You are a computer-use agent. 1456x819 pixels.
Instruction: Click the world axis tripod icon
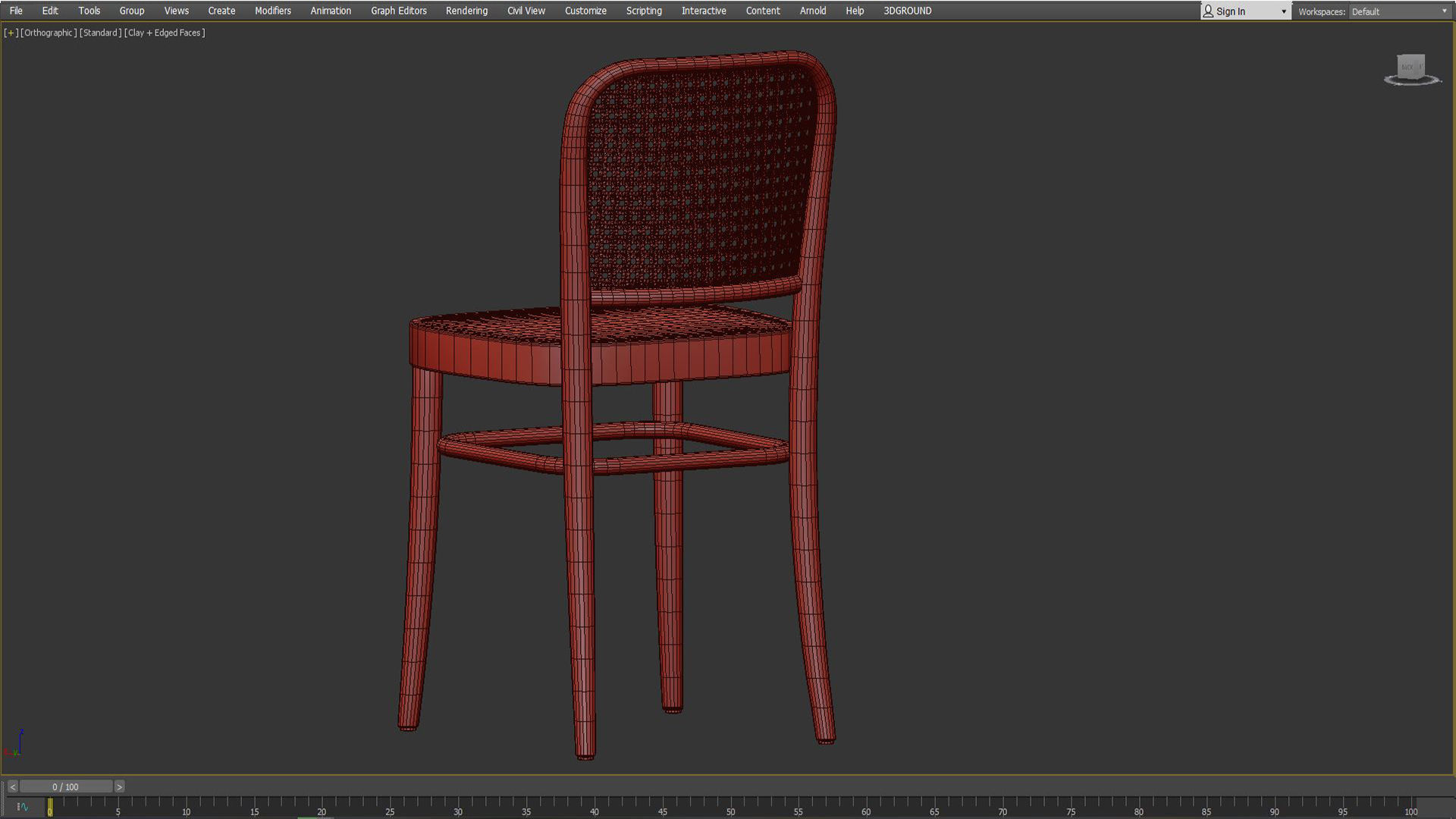(x=14, y=742)
